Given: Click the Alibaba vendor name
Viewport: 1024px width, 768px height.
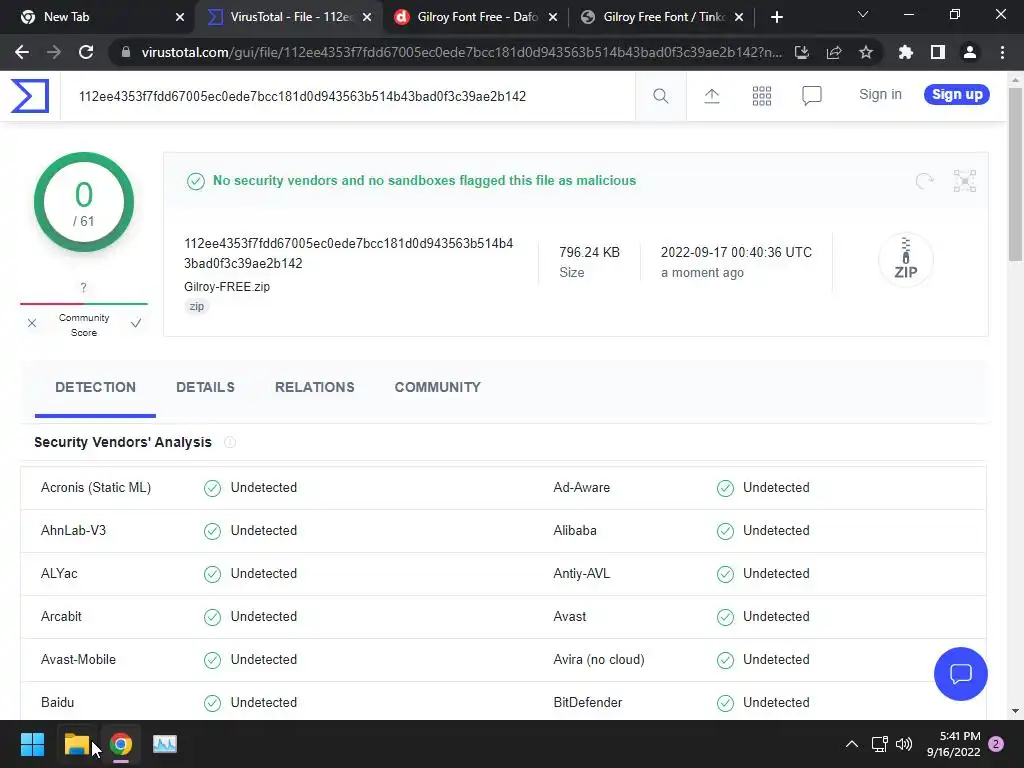Looking at the screenshot, I should tap(575, 530).
